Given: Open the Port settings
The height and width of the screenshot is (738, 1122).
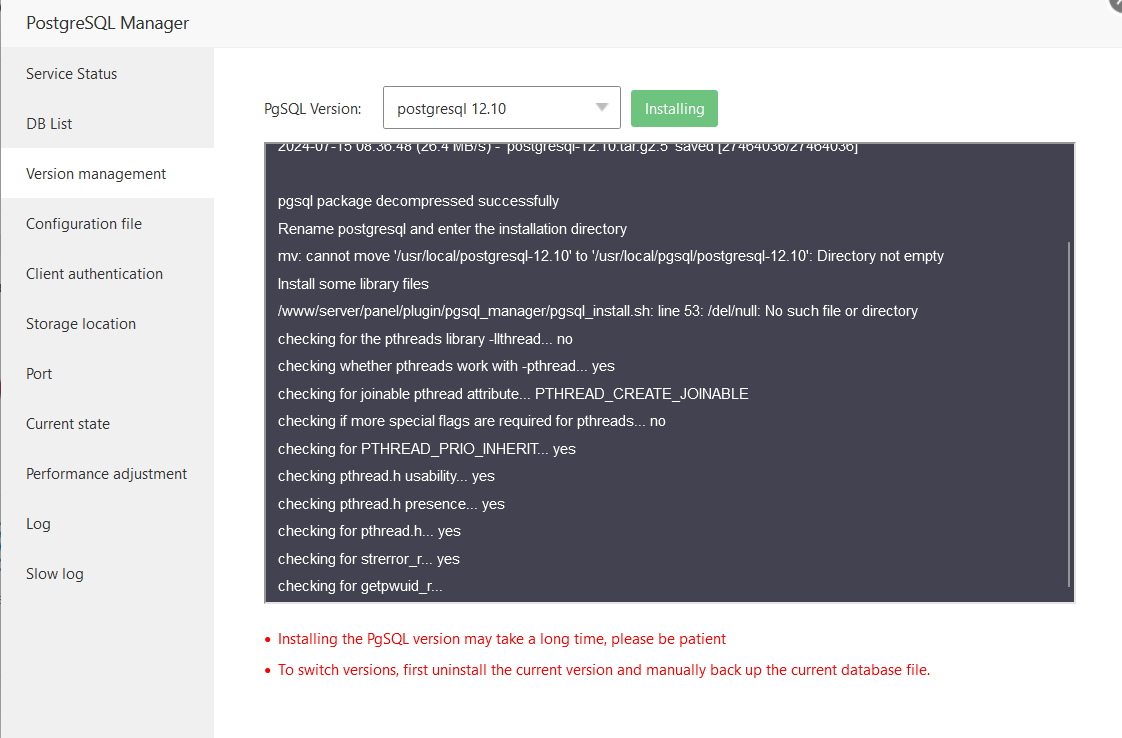Looking at the screenshot, I should [39, 373].
